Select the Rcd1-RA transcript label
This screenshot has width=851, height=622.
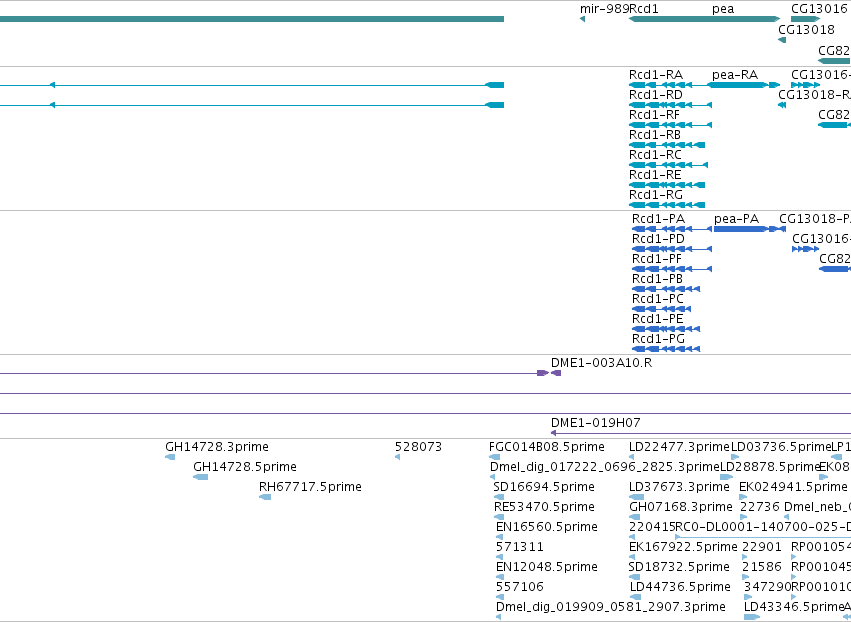click(656, 75)
